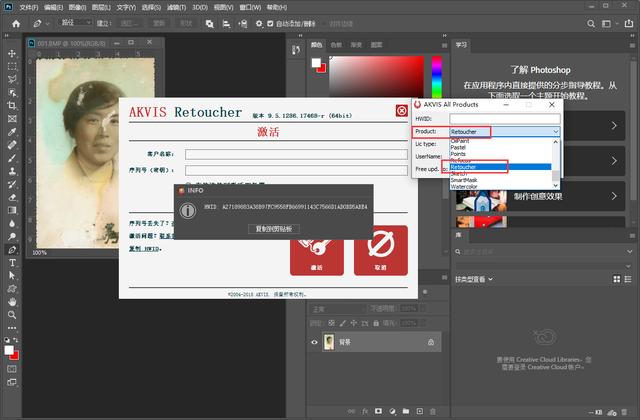
Task: Open the workspace switcher icon at top right
Action: tap(607, 24)
